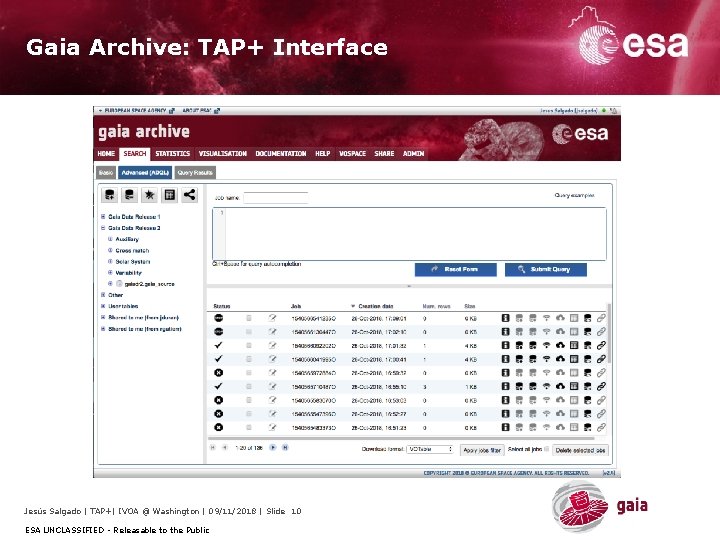Click table view icon on the 16:58:10 job
The width and height of the screenshot is (720, 540).
tap(574, 387)
